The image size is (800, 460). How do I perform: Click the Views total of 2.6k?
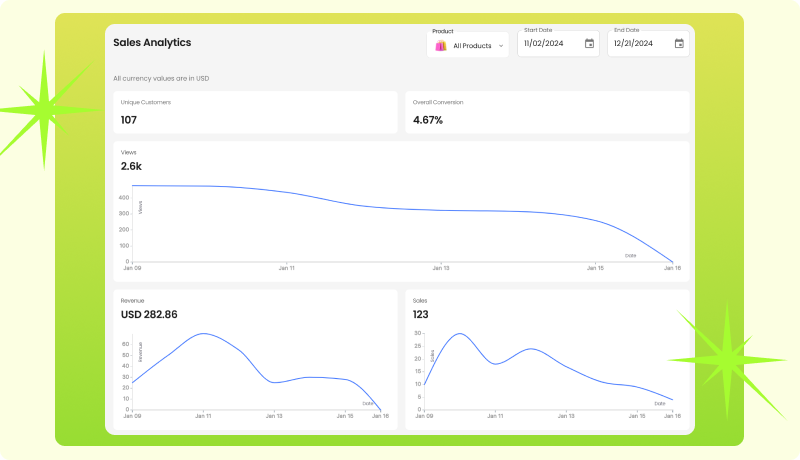tap(131, 166)
